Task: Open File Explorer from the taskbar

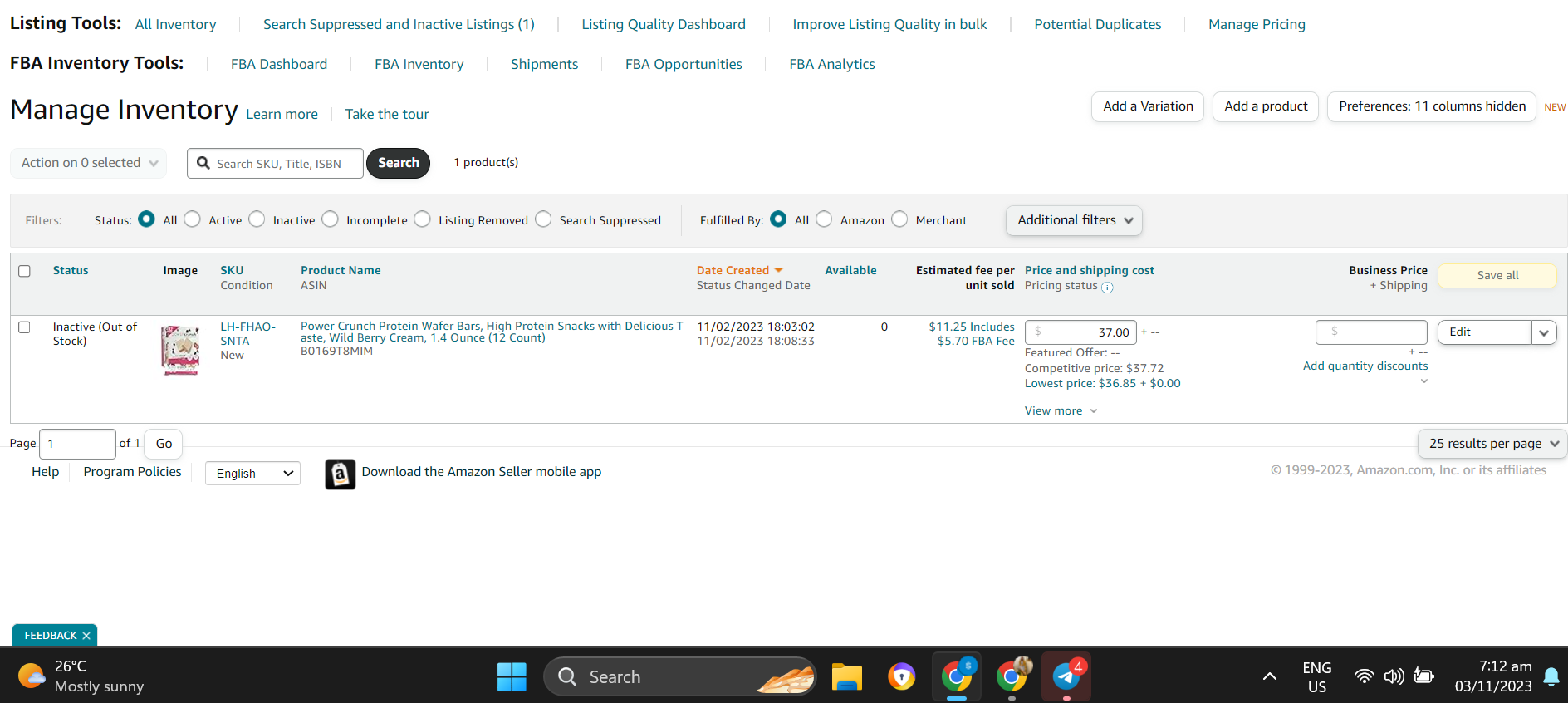Action: point(846,677)
